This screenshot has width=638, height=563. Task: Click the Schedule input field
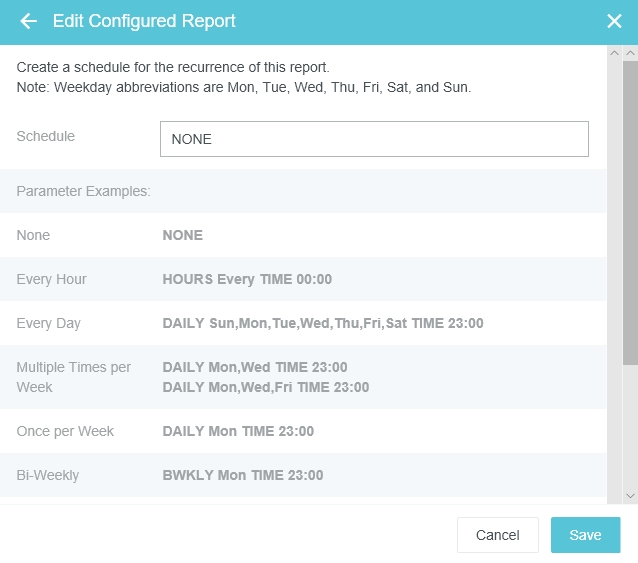pos(374,139)
